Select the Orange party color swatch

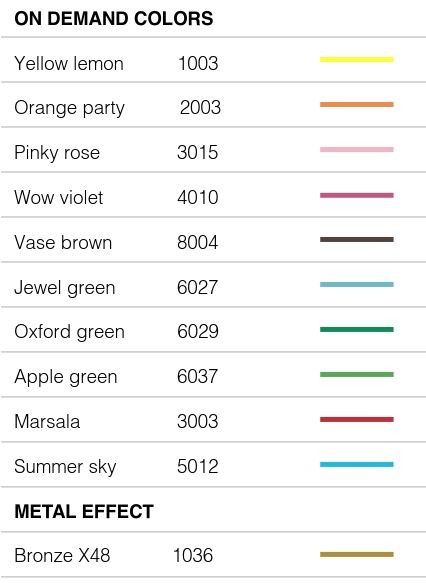(x=356, y=104)
